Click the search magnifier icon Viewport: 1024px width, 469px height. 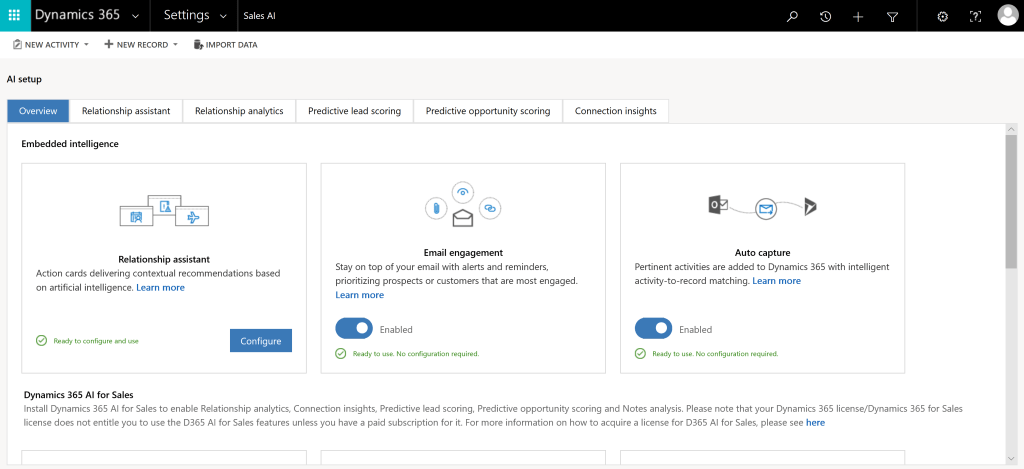point(792,16)
